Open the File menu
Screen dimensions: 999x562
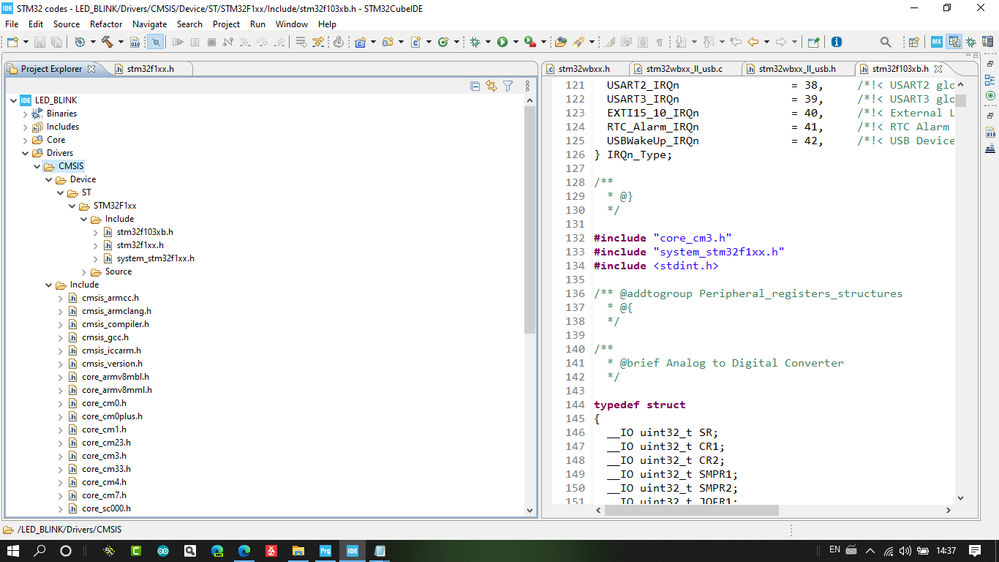coord(11,24)
